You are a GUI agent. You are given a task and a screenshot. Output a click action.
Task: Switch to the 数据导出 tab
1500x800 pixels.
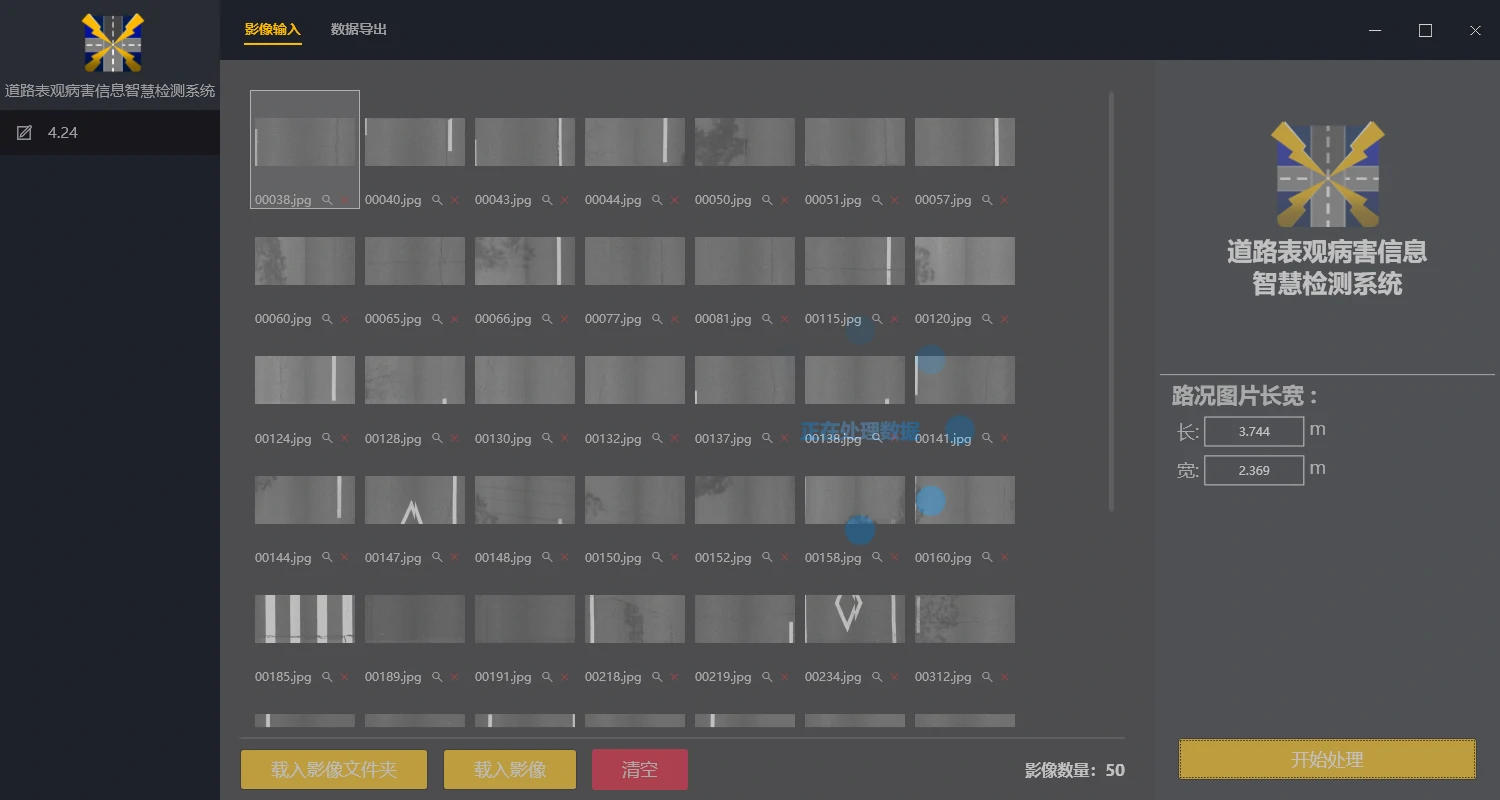[x=359, y=30]
